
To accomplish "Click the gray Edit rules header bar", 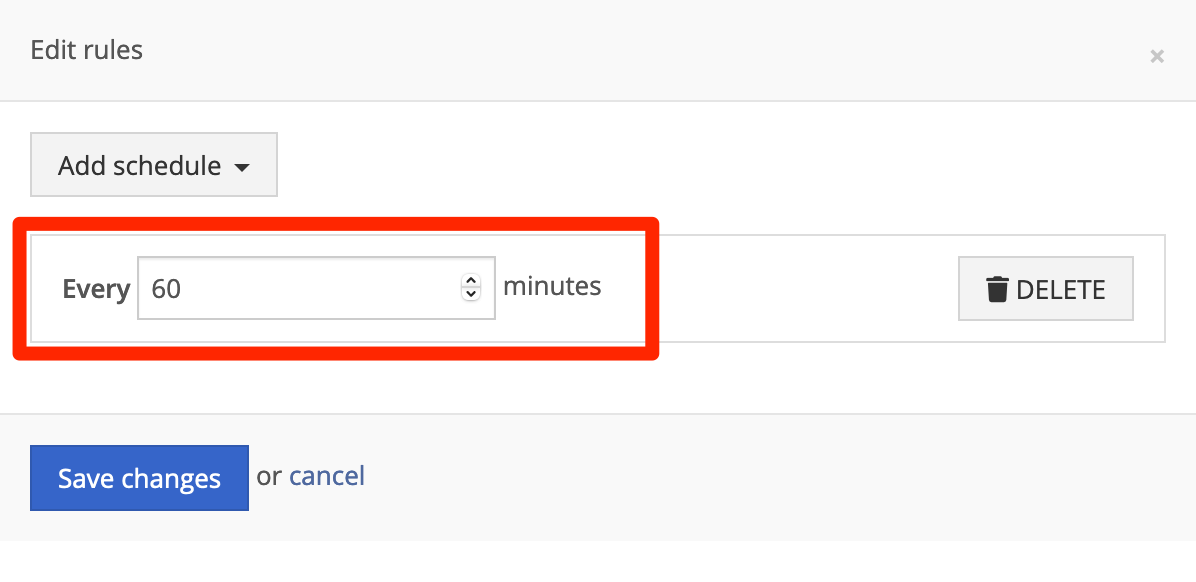I will tap(598, 50).
